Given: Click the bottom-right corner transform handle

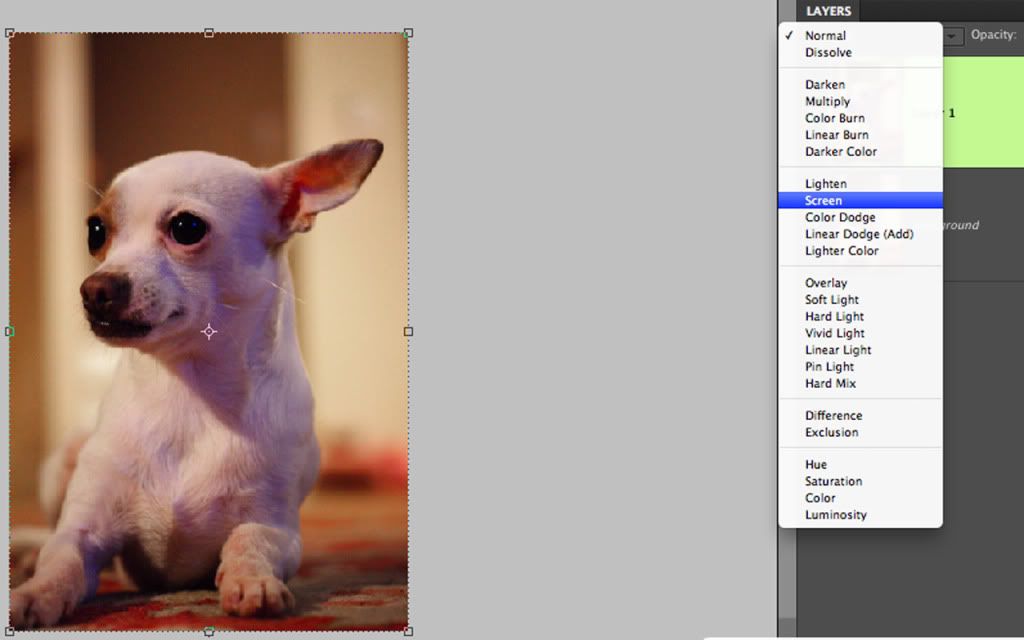Looking at the screenshot, I should point(408,631).
